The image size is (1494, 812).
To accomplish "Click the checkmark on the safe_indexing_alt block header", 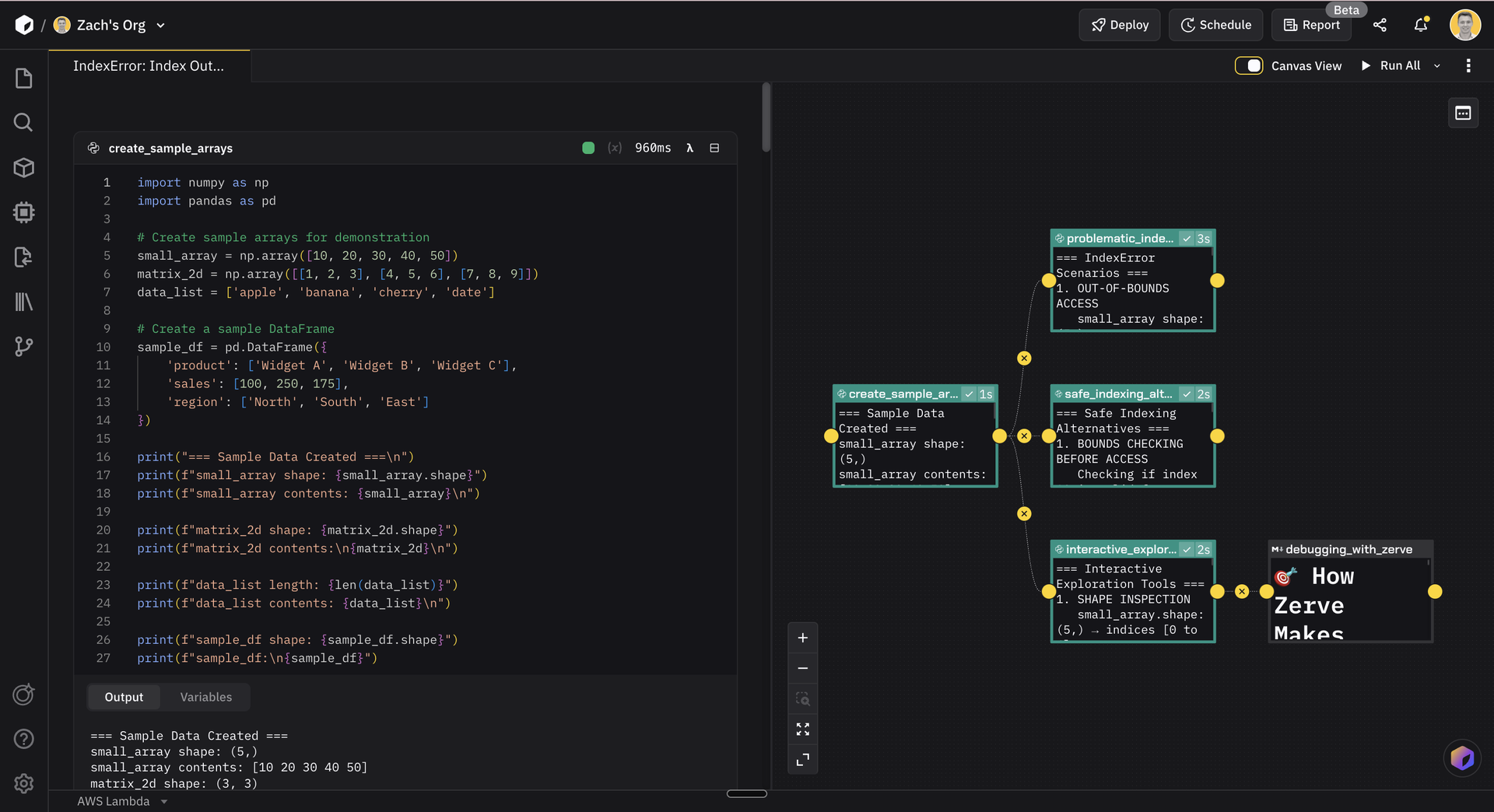I will [1187, 394].
